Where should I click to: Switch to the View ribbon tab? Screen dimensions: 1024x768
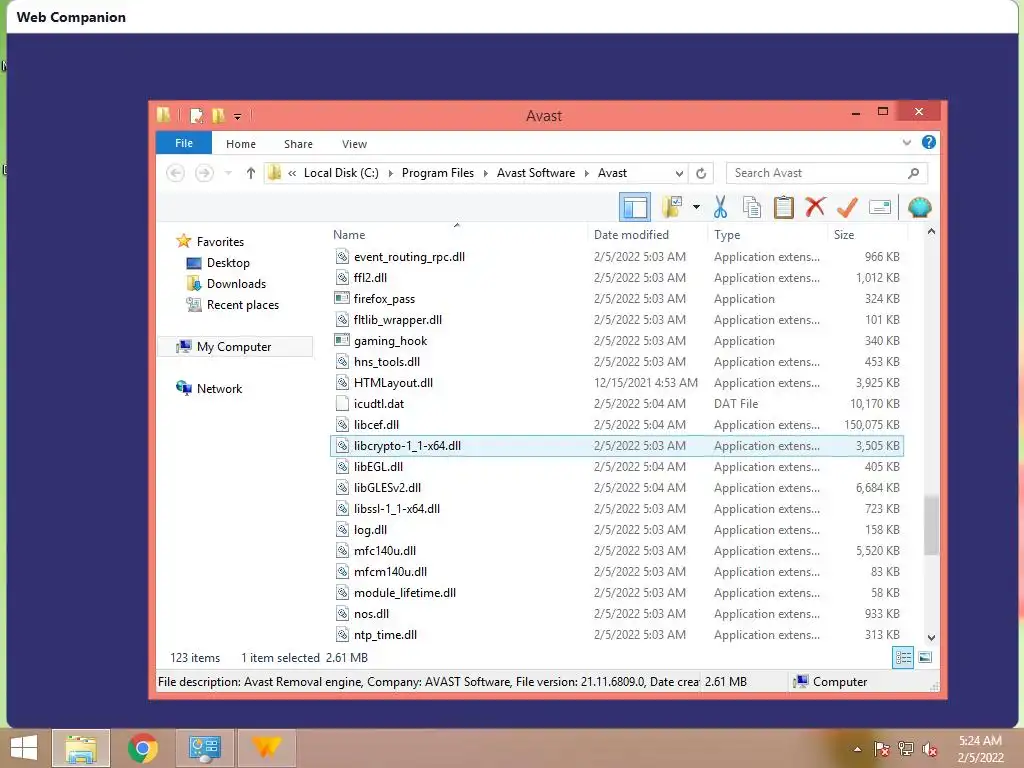pos(354,144)
